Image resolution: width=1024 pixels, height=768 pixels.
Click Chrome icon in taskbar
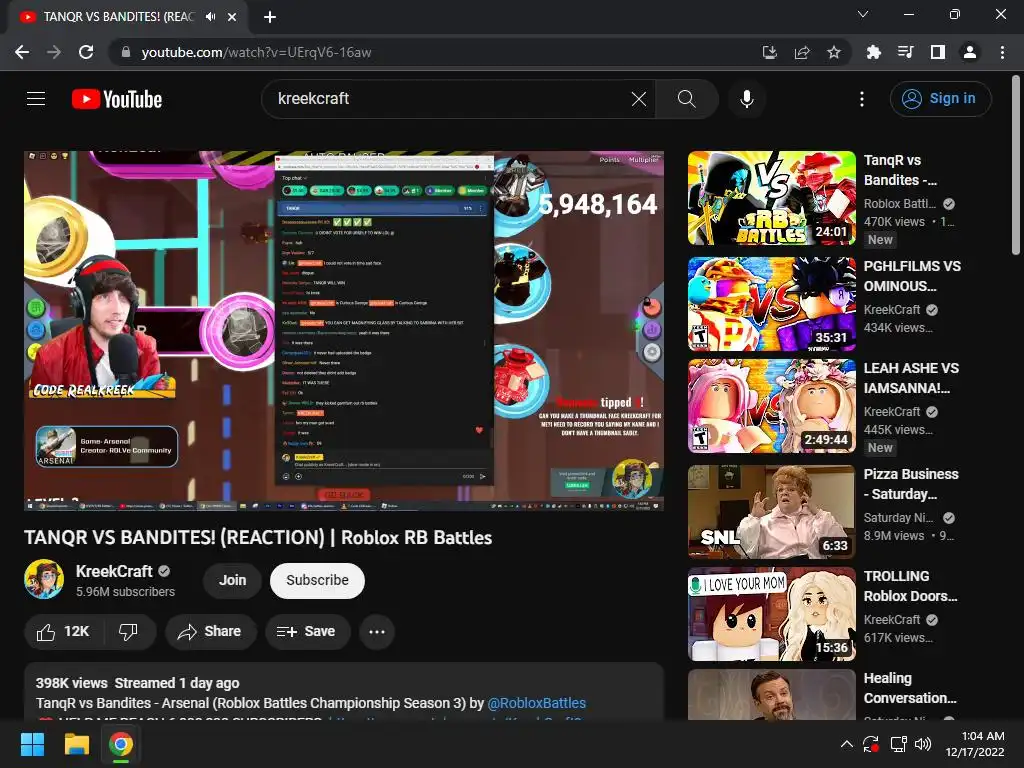pyautogui.click(x=121, y=744)
